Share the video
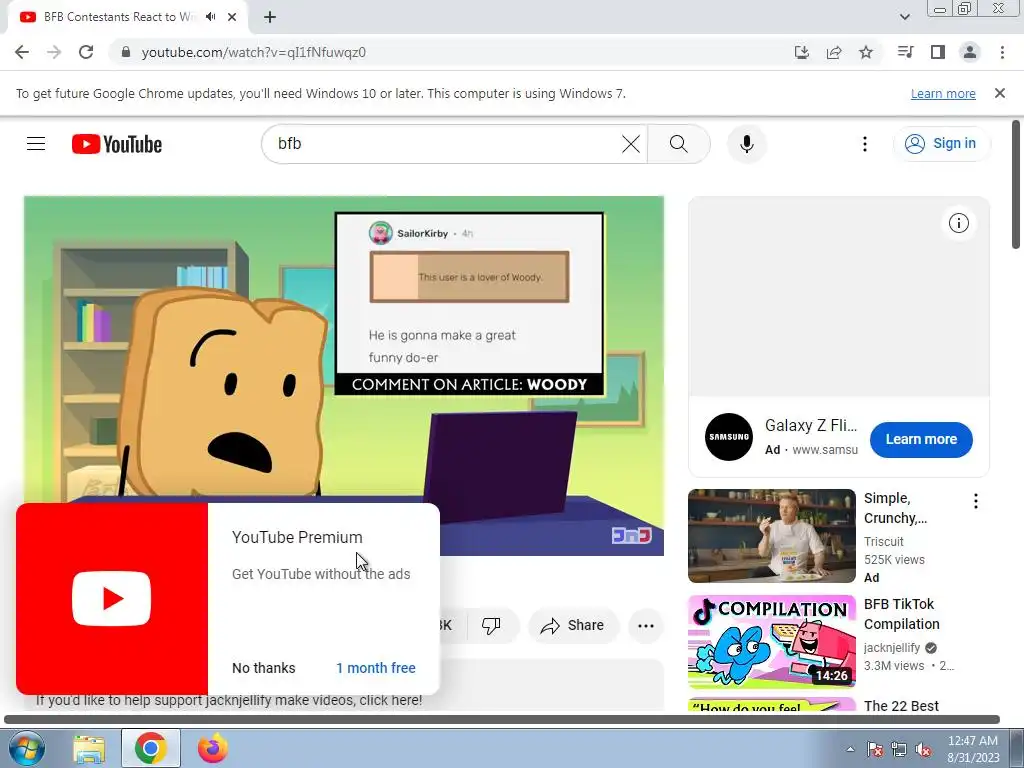The image size is (1024, 768). (572, 626)
